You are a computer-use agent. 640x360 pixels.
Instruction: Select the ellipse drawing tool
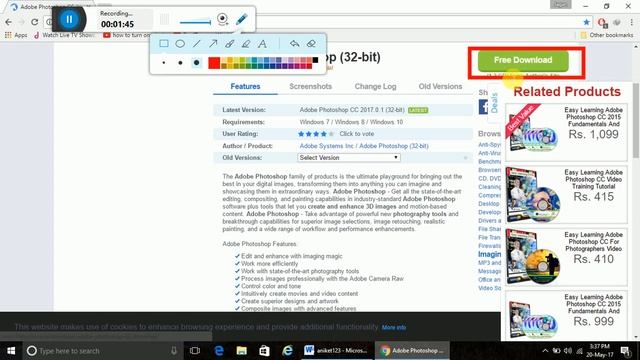pyautogui.click(x=180, y=43)
